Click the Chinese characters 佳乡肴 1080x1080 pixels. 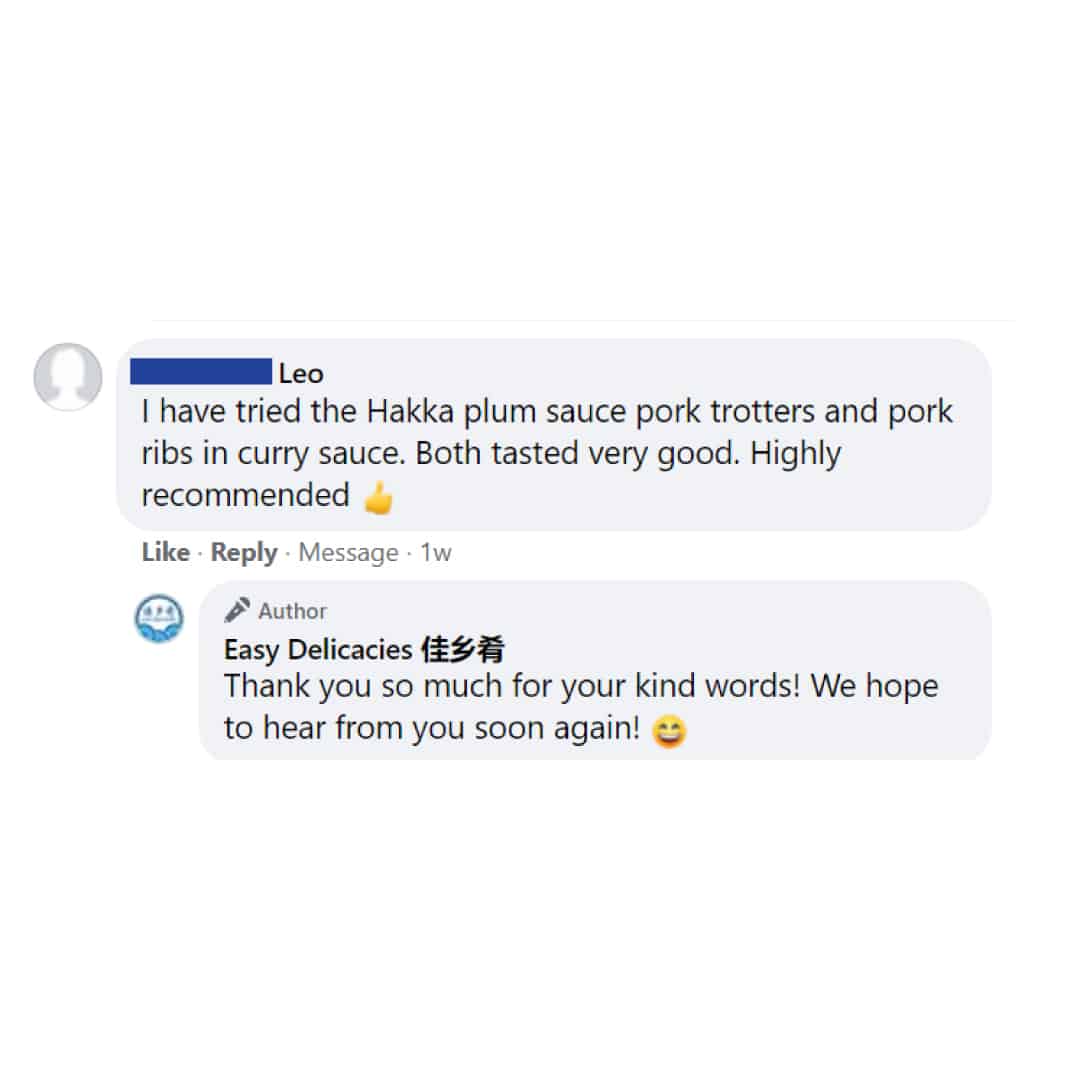click(463, 650)
